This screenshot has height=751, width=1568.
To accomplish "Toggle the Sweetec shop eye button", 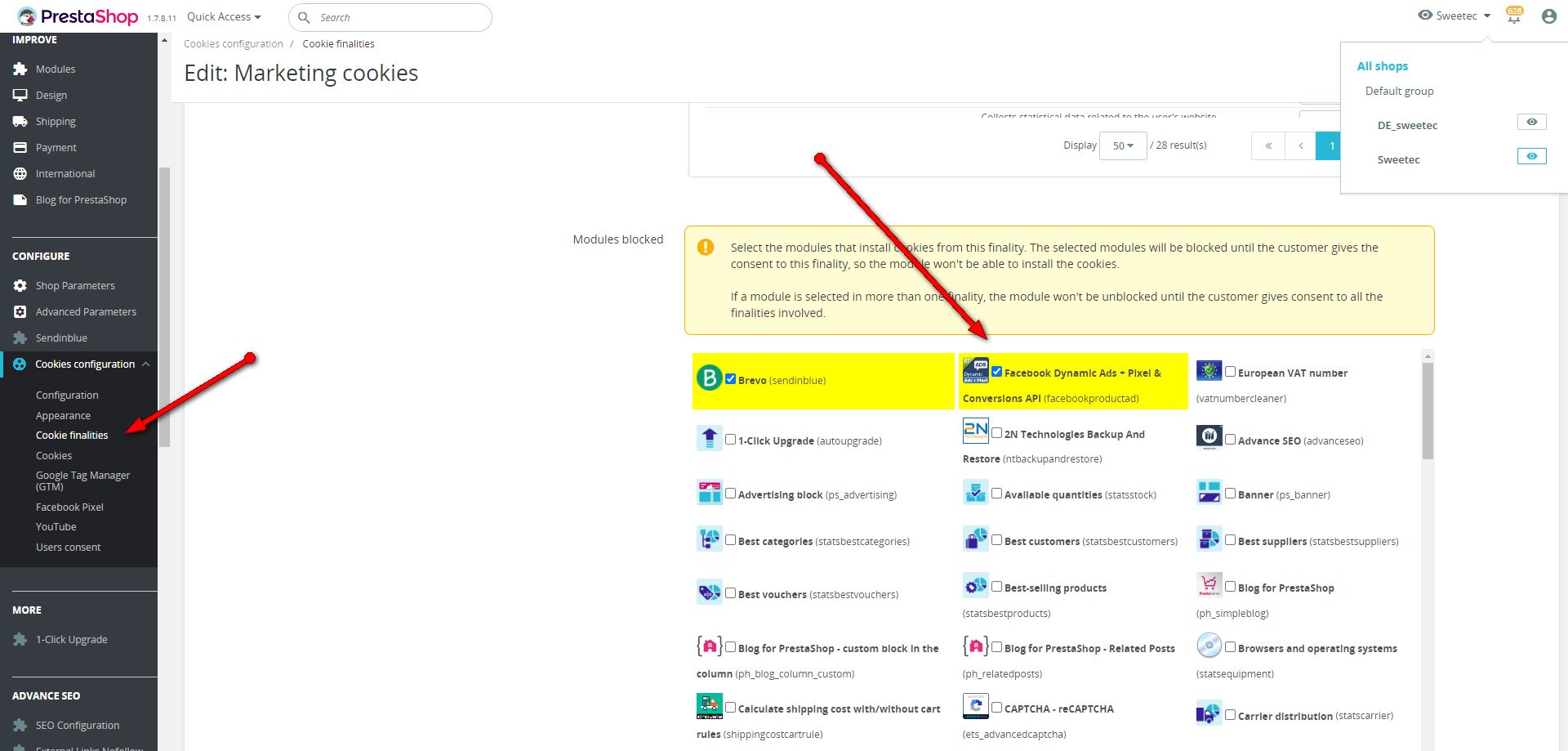I will click(x=1531, y=156).
